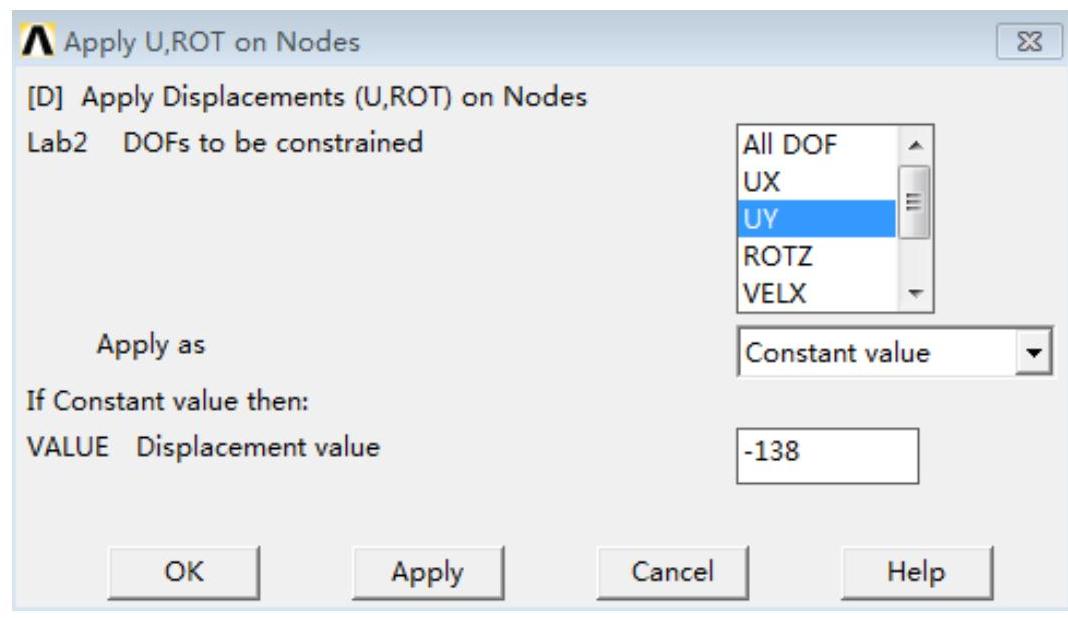Click the DOF list scrollbar thumb
The height and width of the screenshot is (618, 1068).
(x=915, y=200)
